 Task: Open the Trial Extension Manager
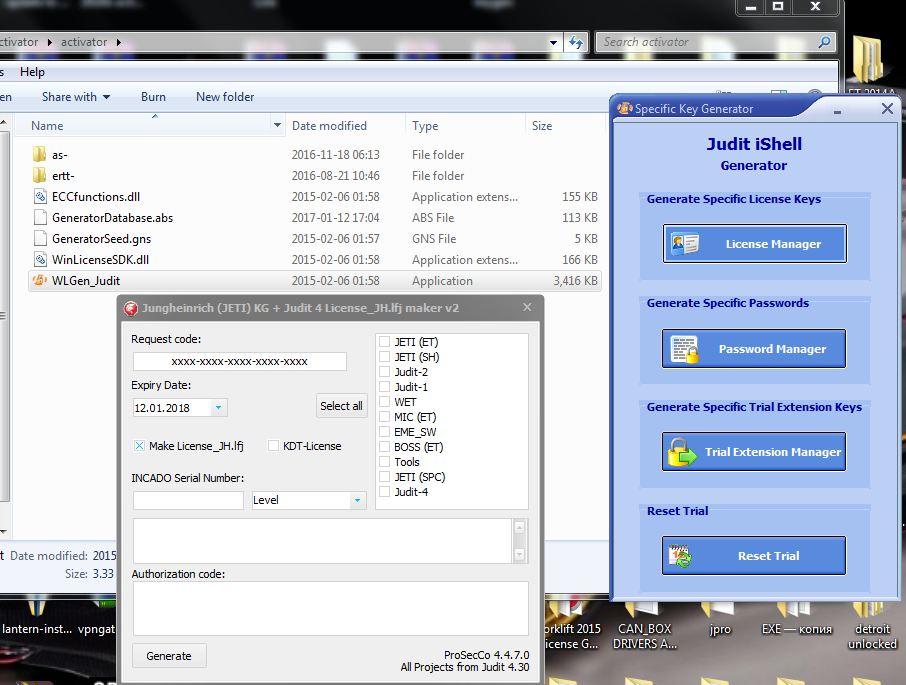click(754, 452)
